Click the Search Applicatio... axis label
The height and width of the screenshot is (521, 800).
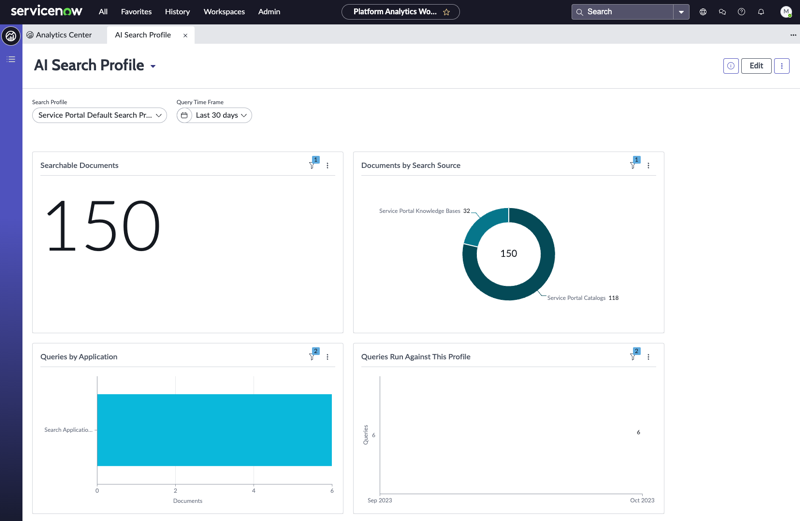click(x=68, y=430)
